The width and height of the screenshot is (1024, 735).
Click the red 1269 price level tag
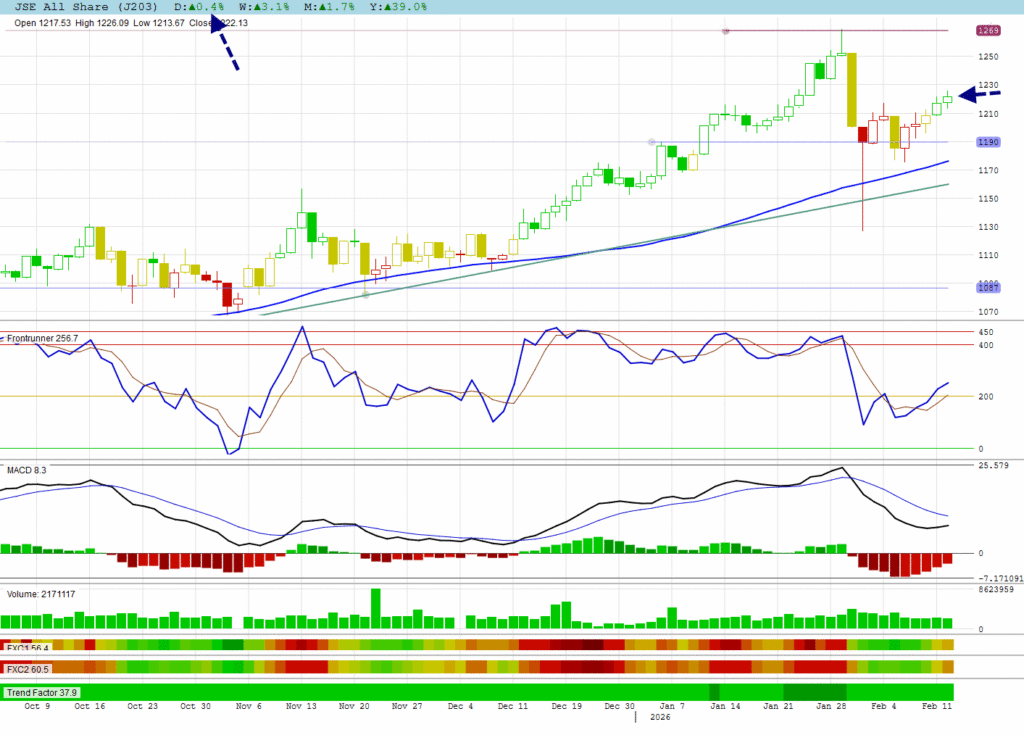[x=988, y=31]
